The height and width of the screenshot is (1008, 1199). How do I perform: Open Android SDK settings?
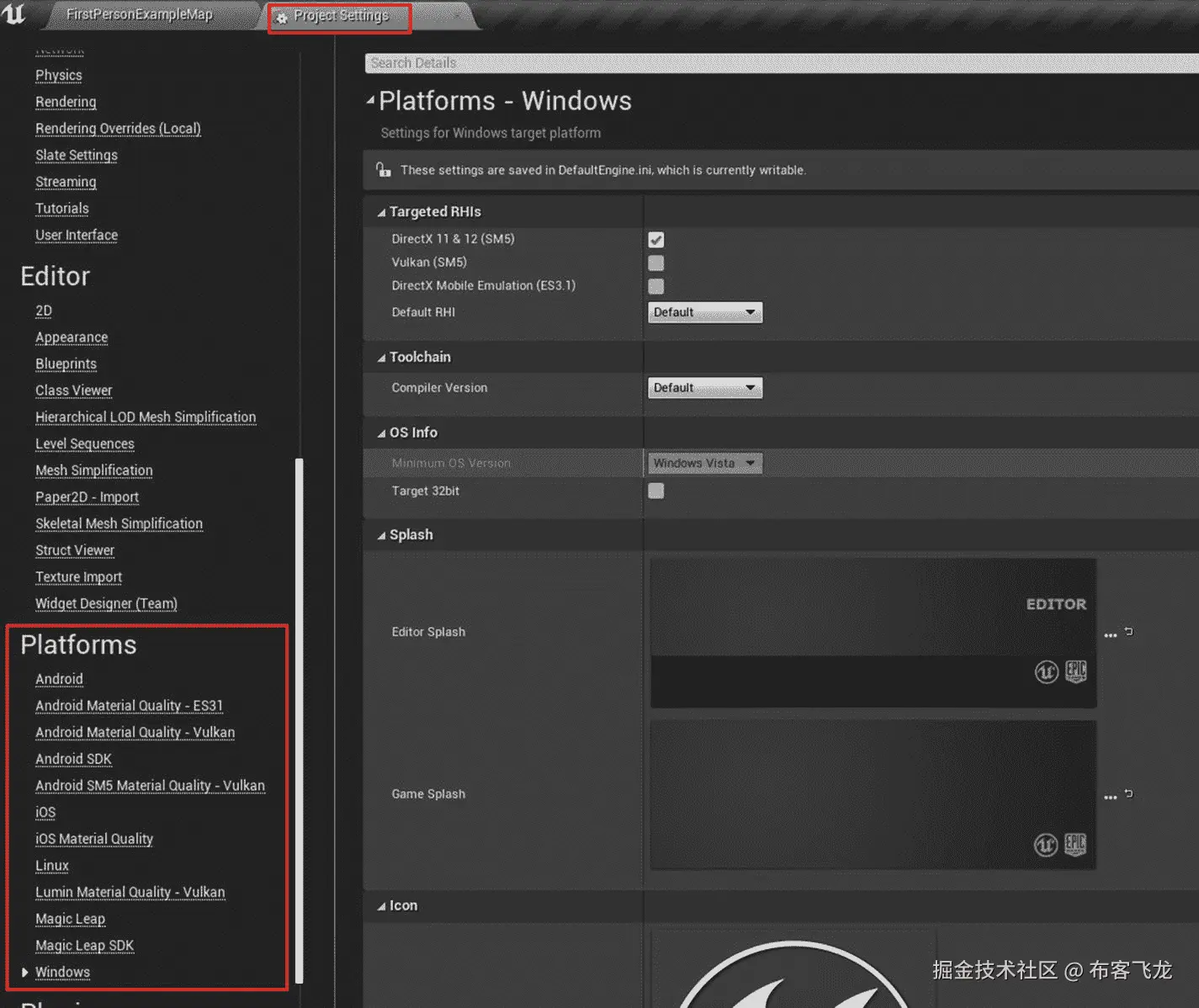pos(74,759)
